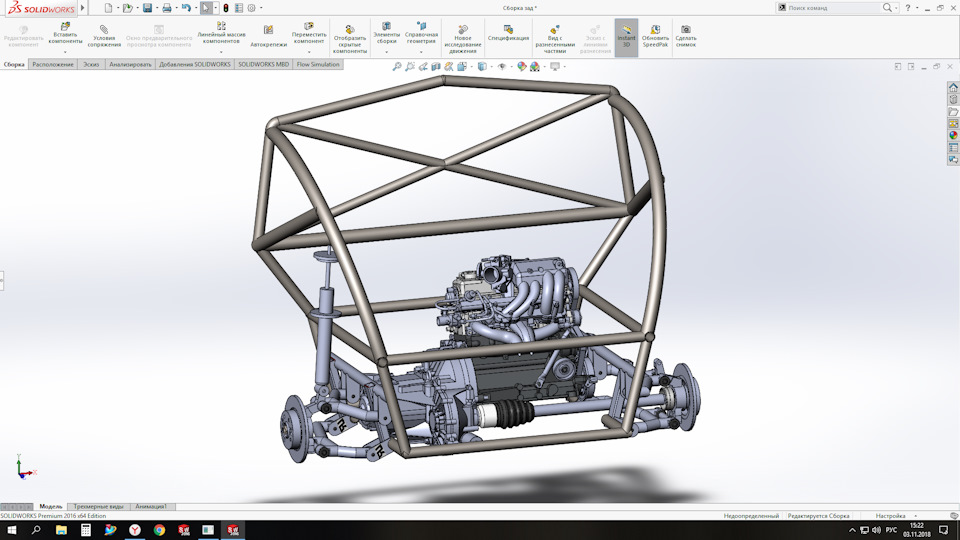Image resolution: width=960 pixels, height=540 pixels.
Task: Open the Flow Simulation tab
Action: 318,64
